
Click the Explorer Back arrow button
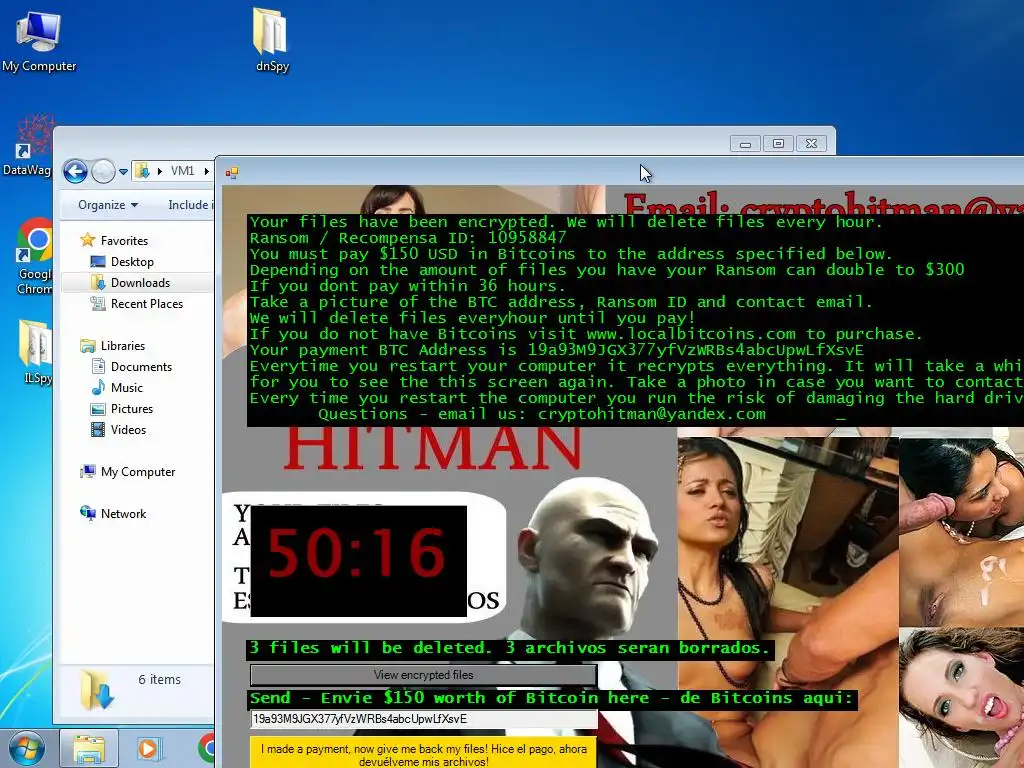click(75, 172)
